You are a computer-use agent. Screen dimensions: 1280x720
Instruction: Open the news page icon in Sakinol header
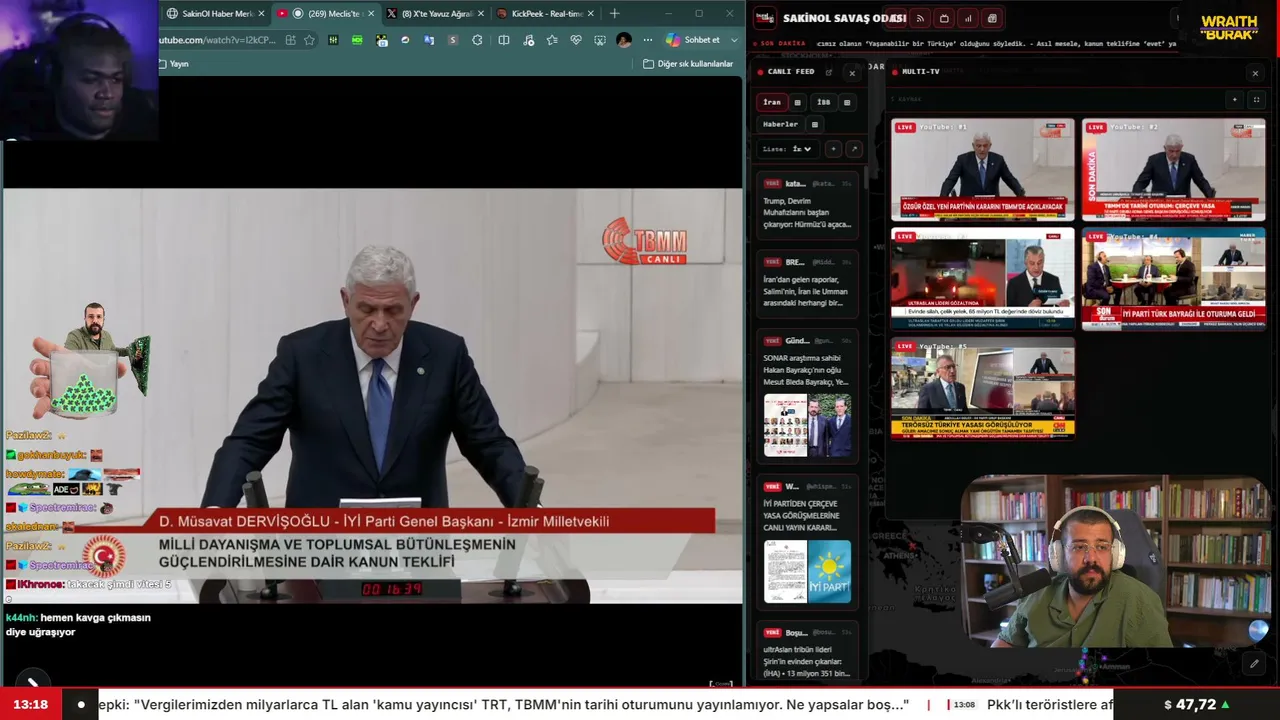(x=992, y=18)
